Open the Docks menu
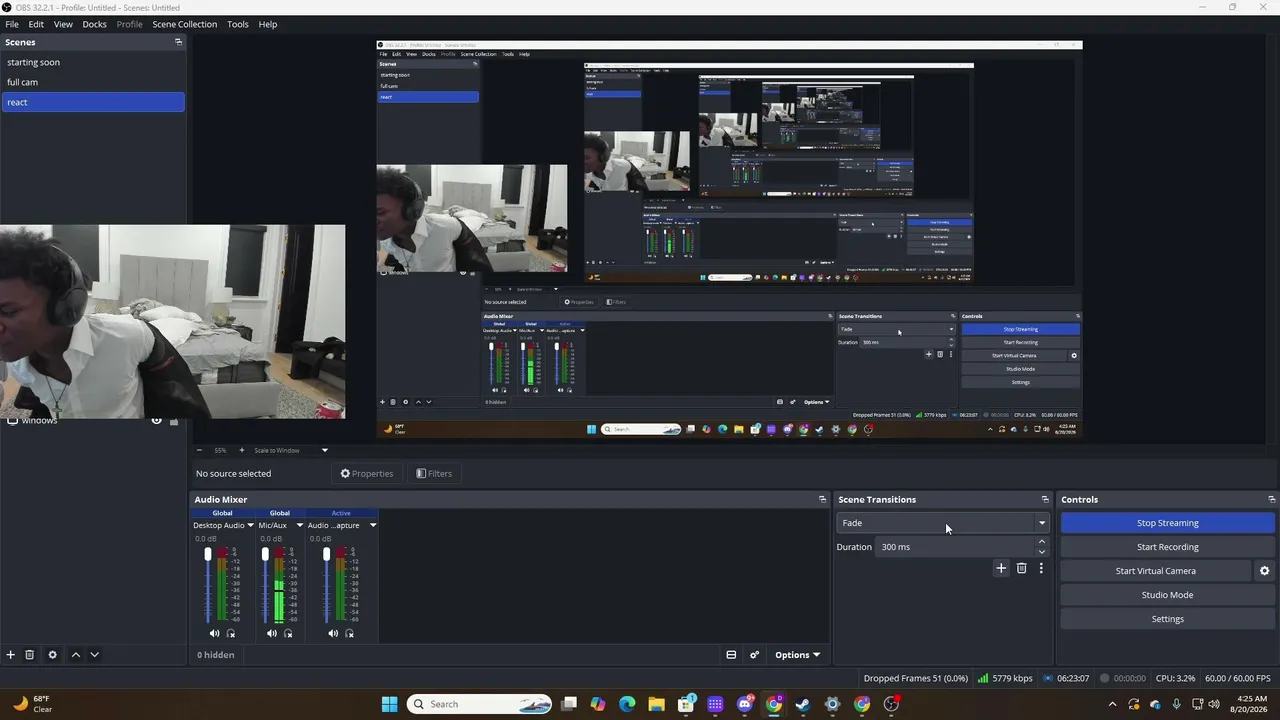This screenshot has width=1280, height=720. (94, 24)
